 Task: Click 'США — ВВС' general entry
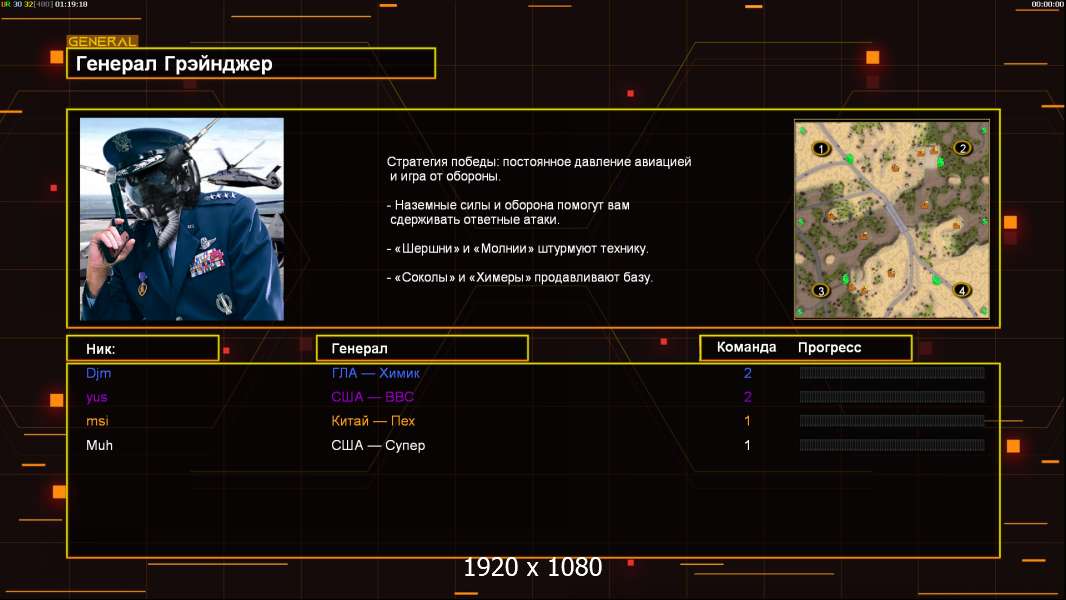[x=373, y=397]
